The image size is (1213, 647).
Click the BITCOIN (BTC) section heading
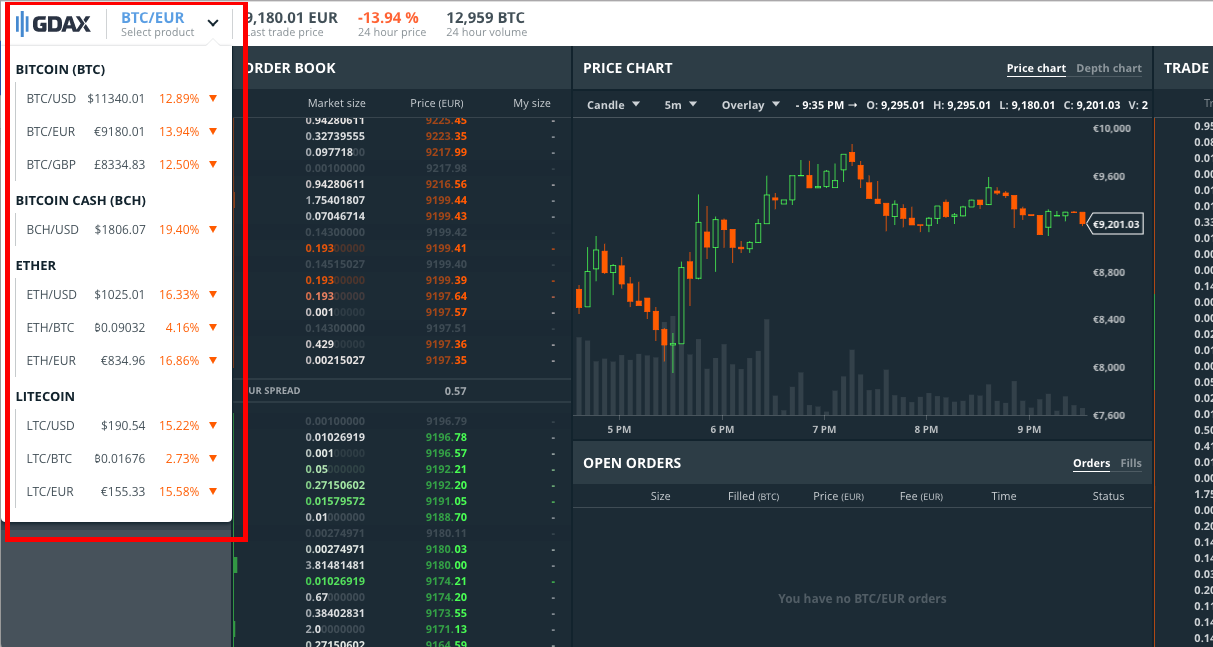(x=60, y=70)
